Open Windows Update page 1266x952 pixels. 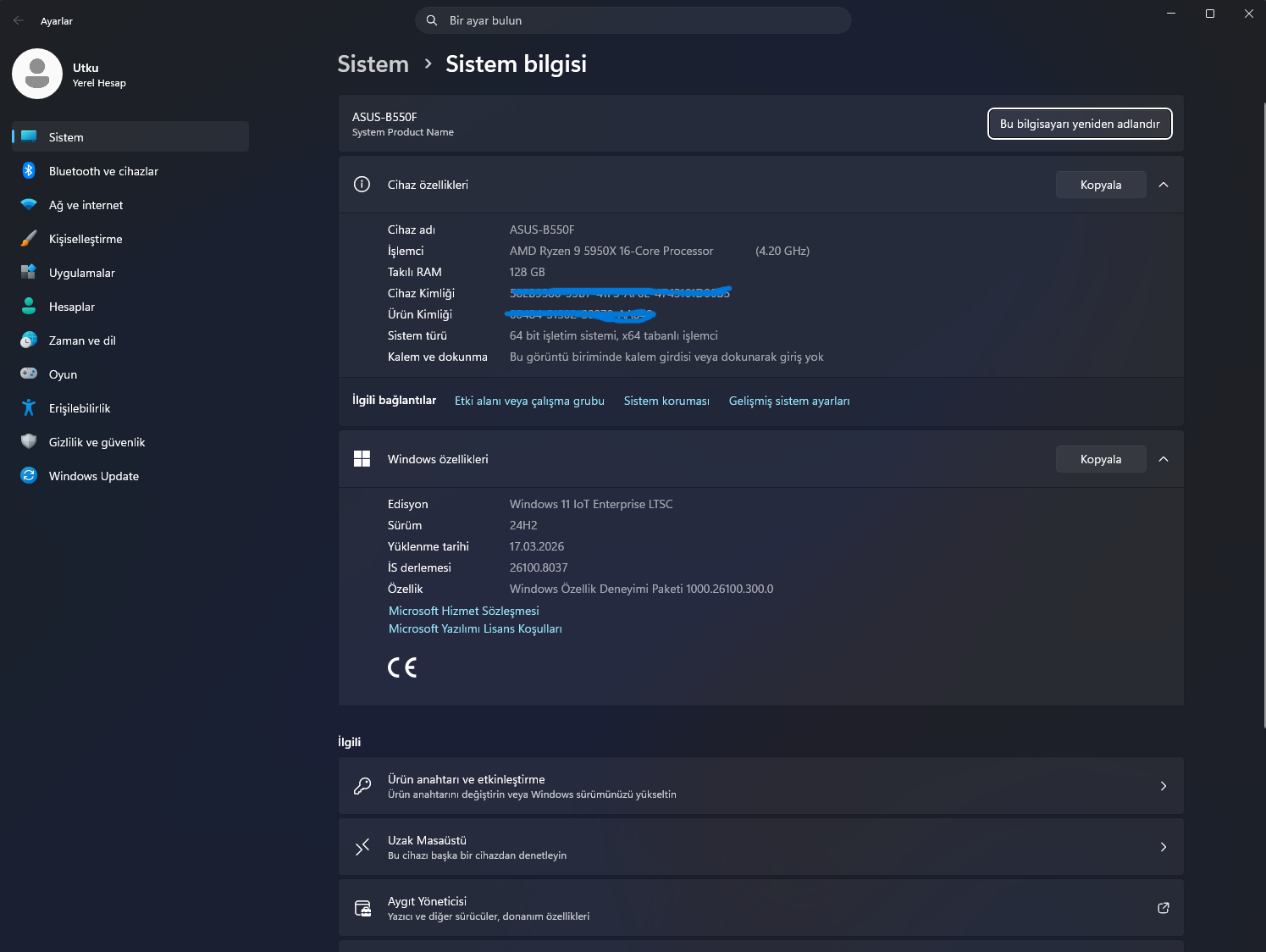coord(130,475)
